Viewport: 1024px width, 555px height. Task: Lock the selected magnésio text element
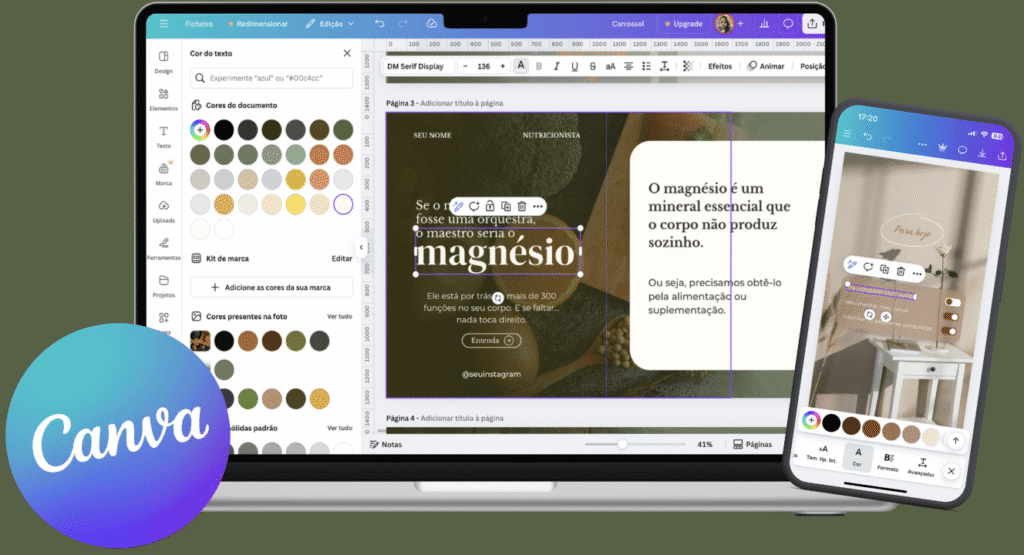coord(490,206)
